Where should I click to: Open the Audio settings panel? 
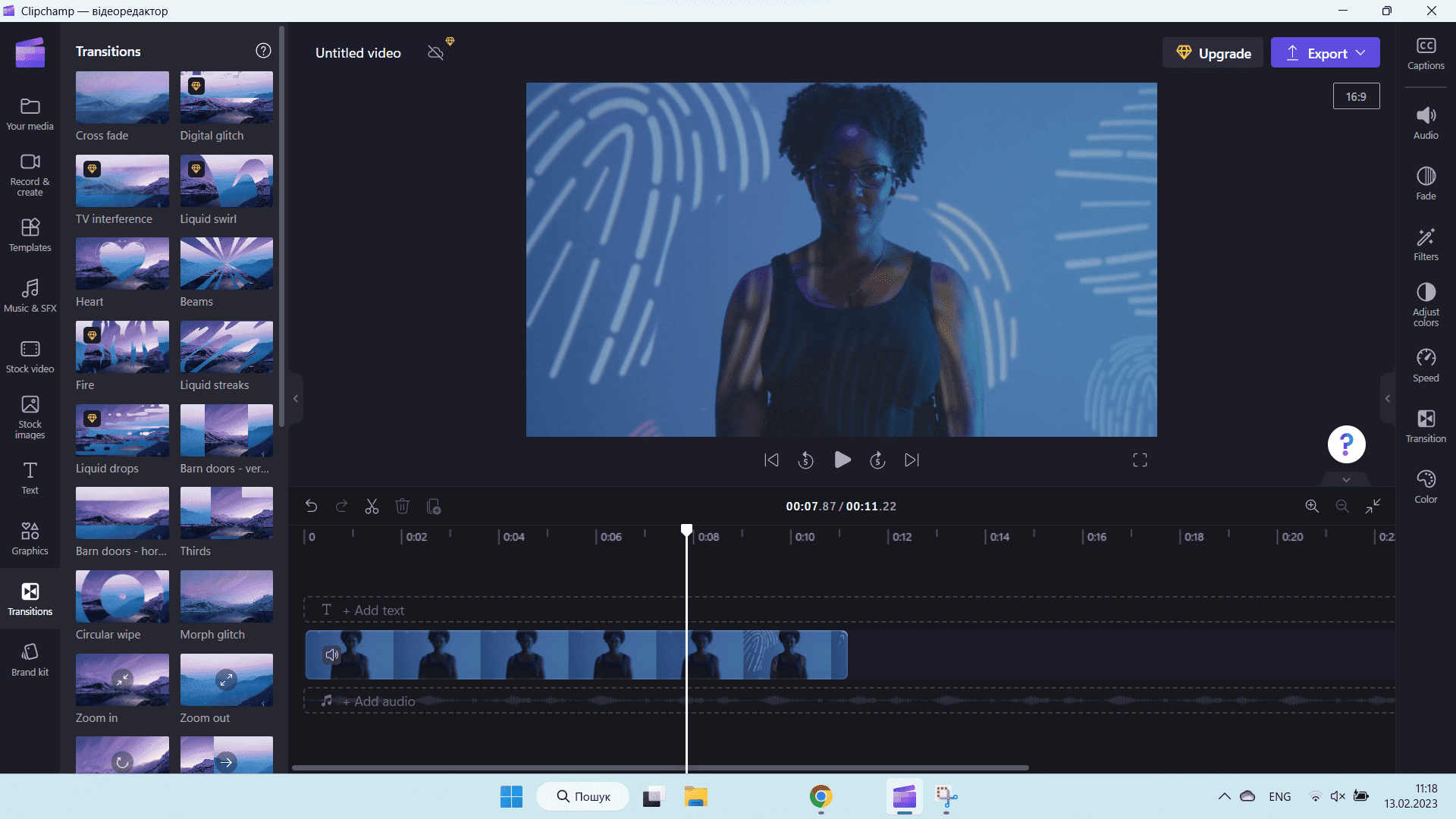1425,122
